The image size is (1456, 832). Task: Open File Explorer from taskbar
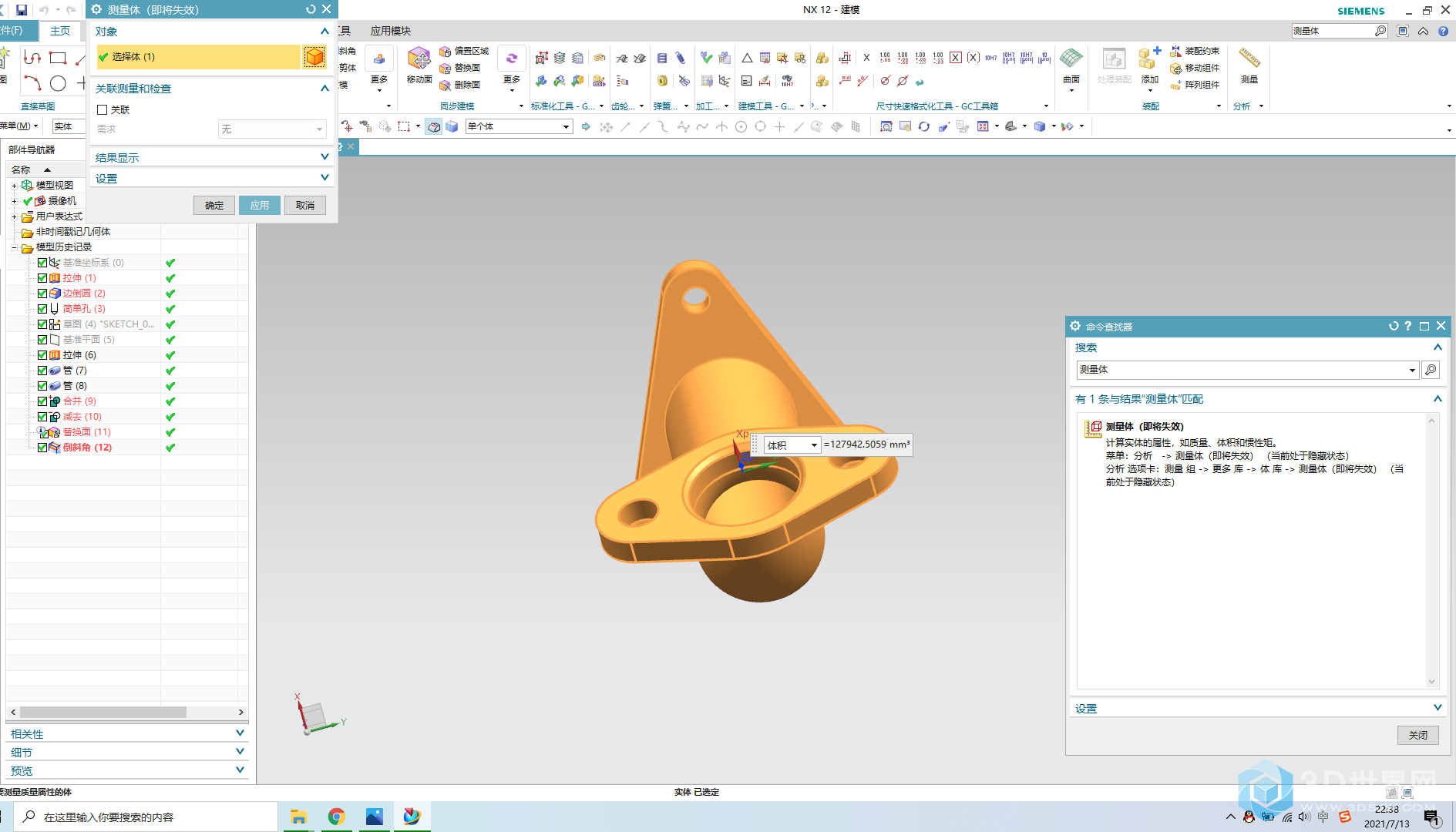coord(298,817)
